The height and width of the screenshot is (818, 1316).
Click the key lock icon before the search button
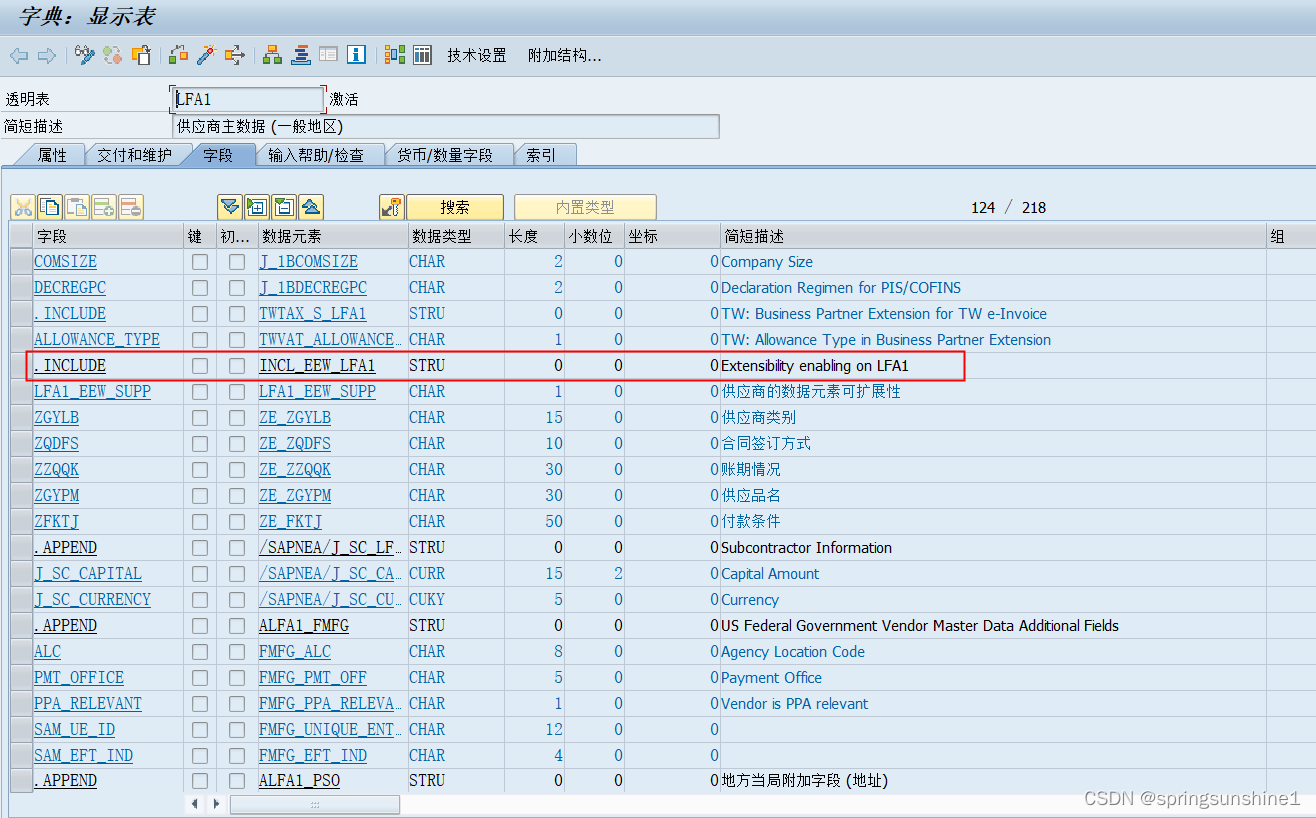click(x=389, y=207)
